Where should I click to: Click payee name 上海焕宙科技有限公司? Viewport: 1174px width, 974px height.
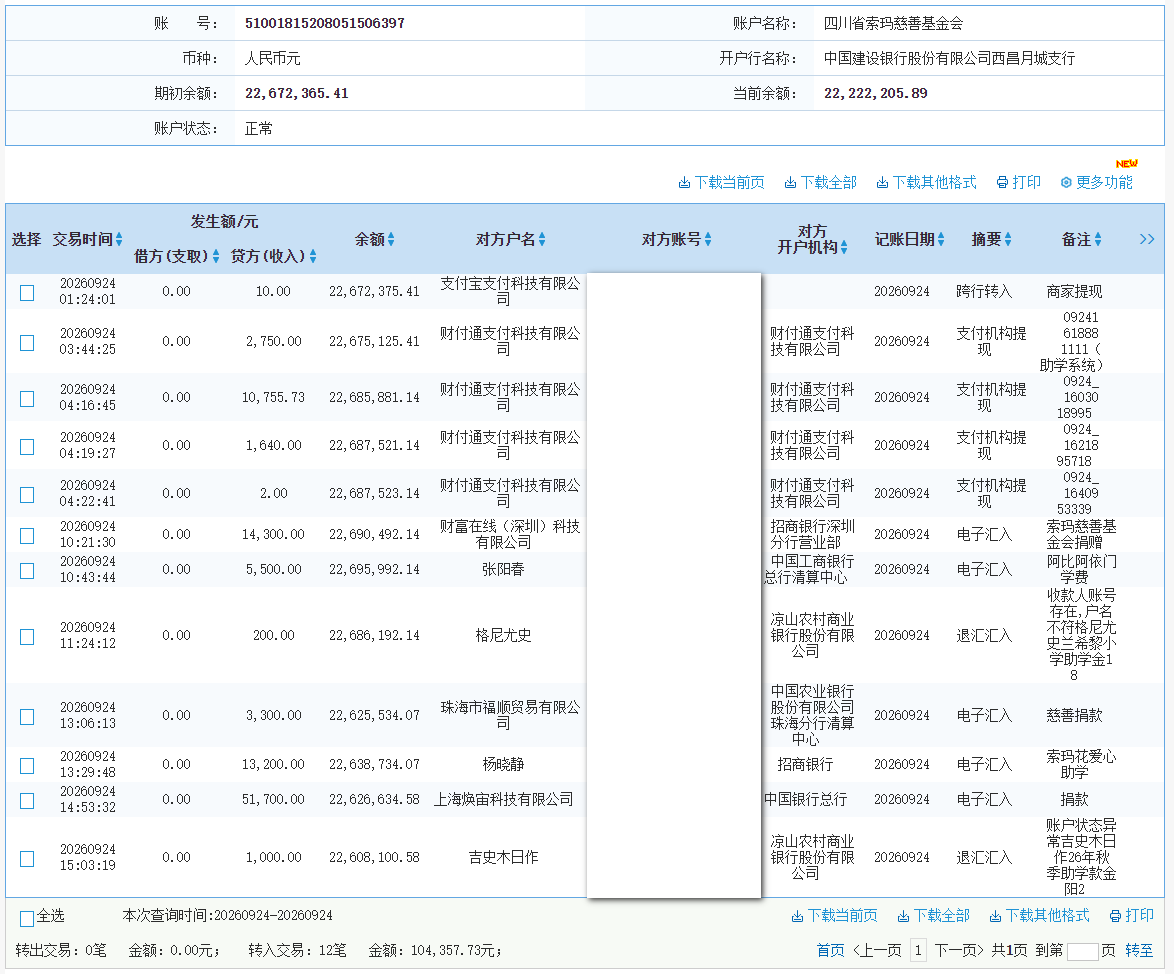(x=503, y=800)
